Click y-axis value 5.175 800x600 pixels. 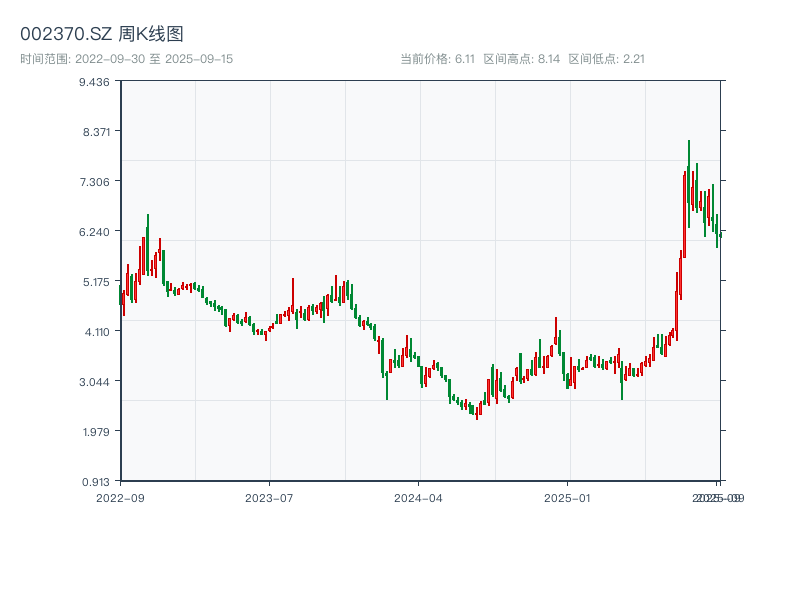[x=96, y=282]
